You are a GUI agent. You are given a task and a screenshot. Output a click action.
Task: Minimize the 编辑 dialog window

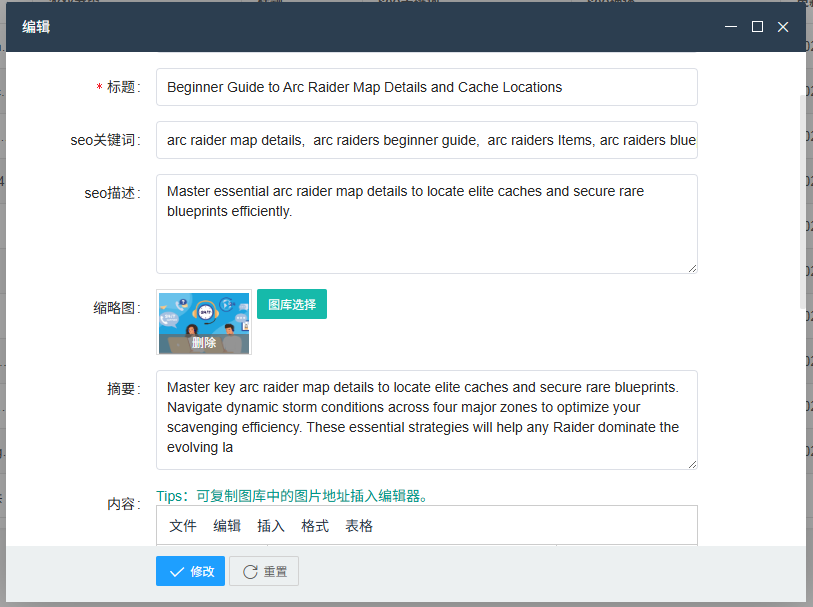click(732, 27)
